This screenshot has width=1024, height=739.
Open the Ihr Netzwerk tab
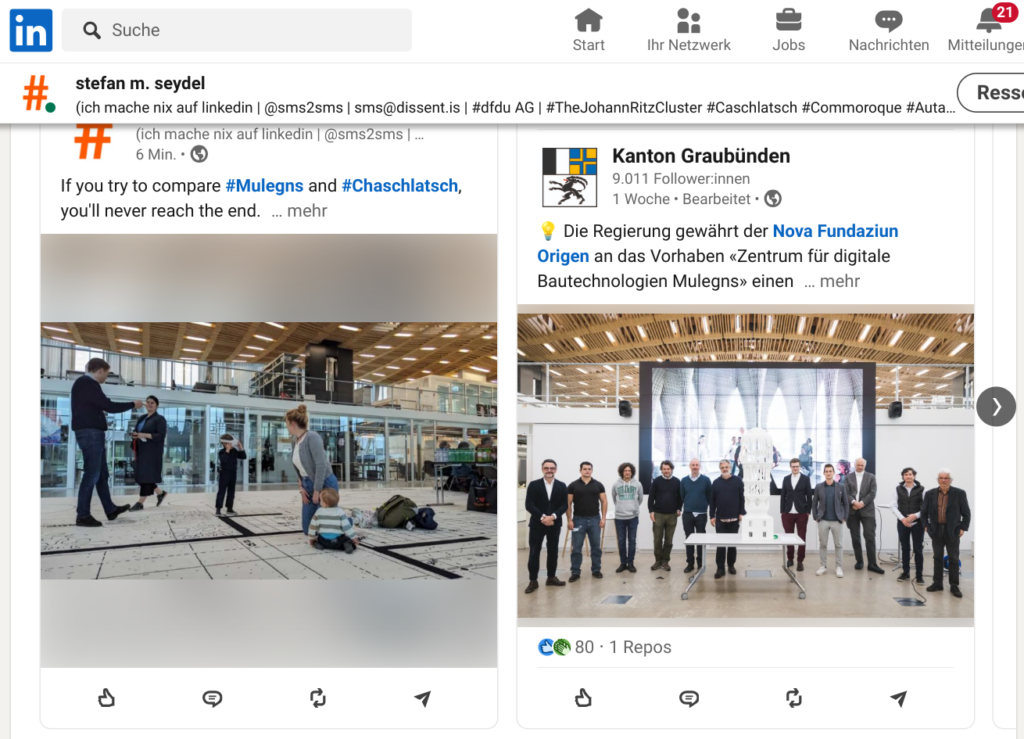click(688, 30)
